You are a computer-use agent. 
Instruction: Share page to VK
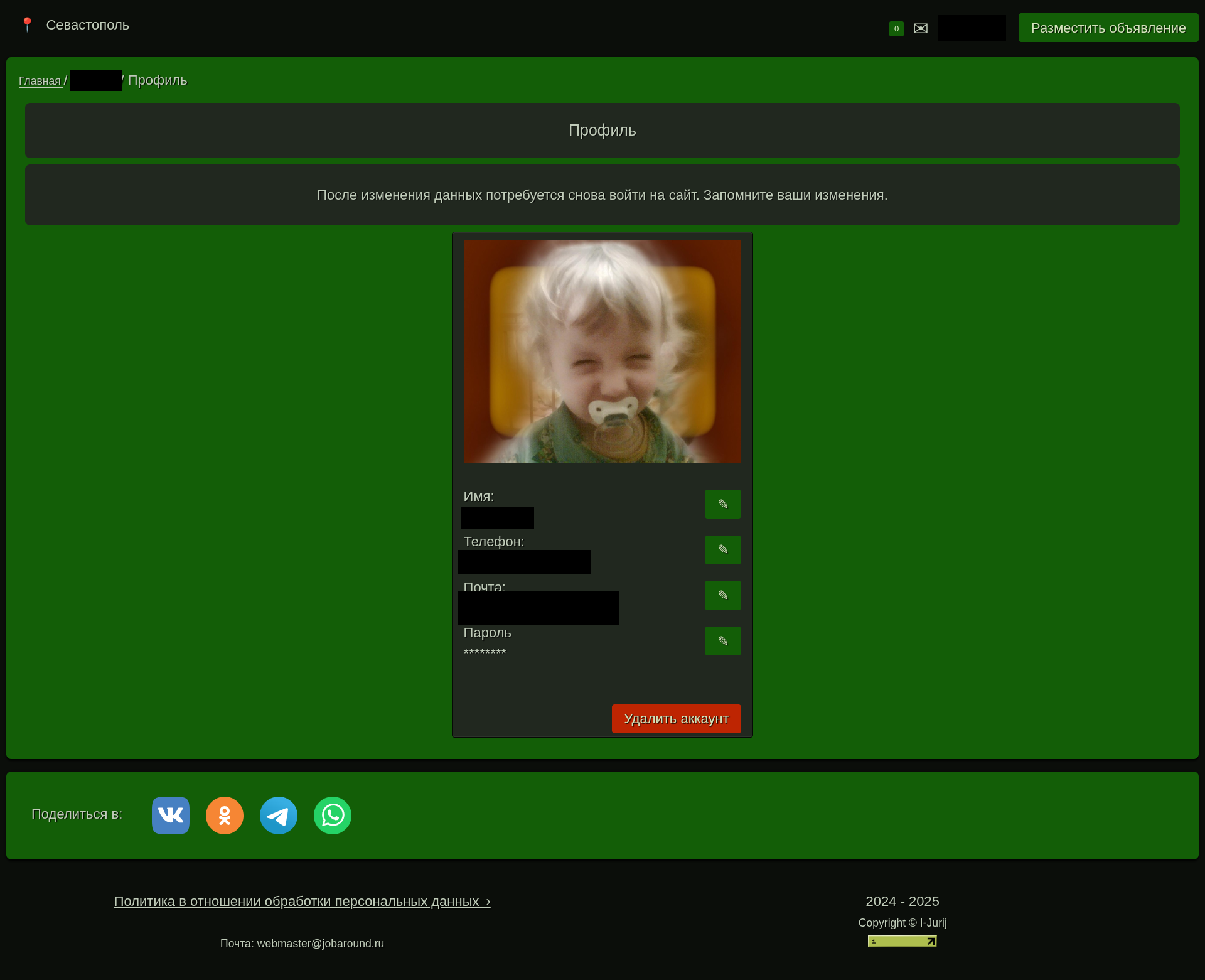pos(171,816)
